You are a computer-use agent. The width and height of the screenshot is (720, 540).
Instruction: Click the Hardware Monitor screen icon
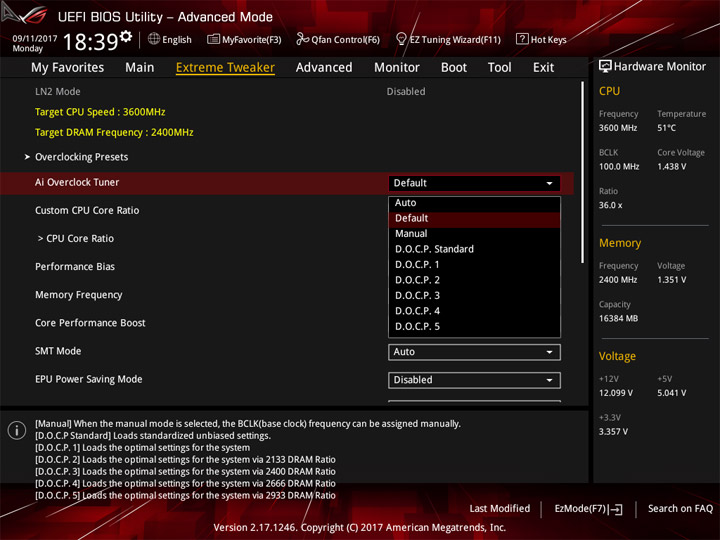(605, 66)
